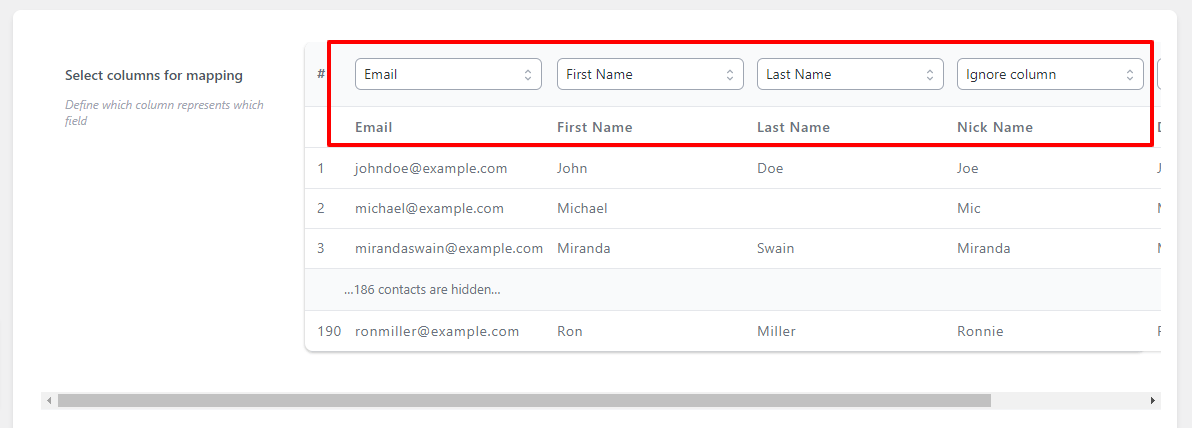Open the Email column mapping dropdown

(448, 75)
